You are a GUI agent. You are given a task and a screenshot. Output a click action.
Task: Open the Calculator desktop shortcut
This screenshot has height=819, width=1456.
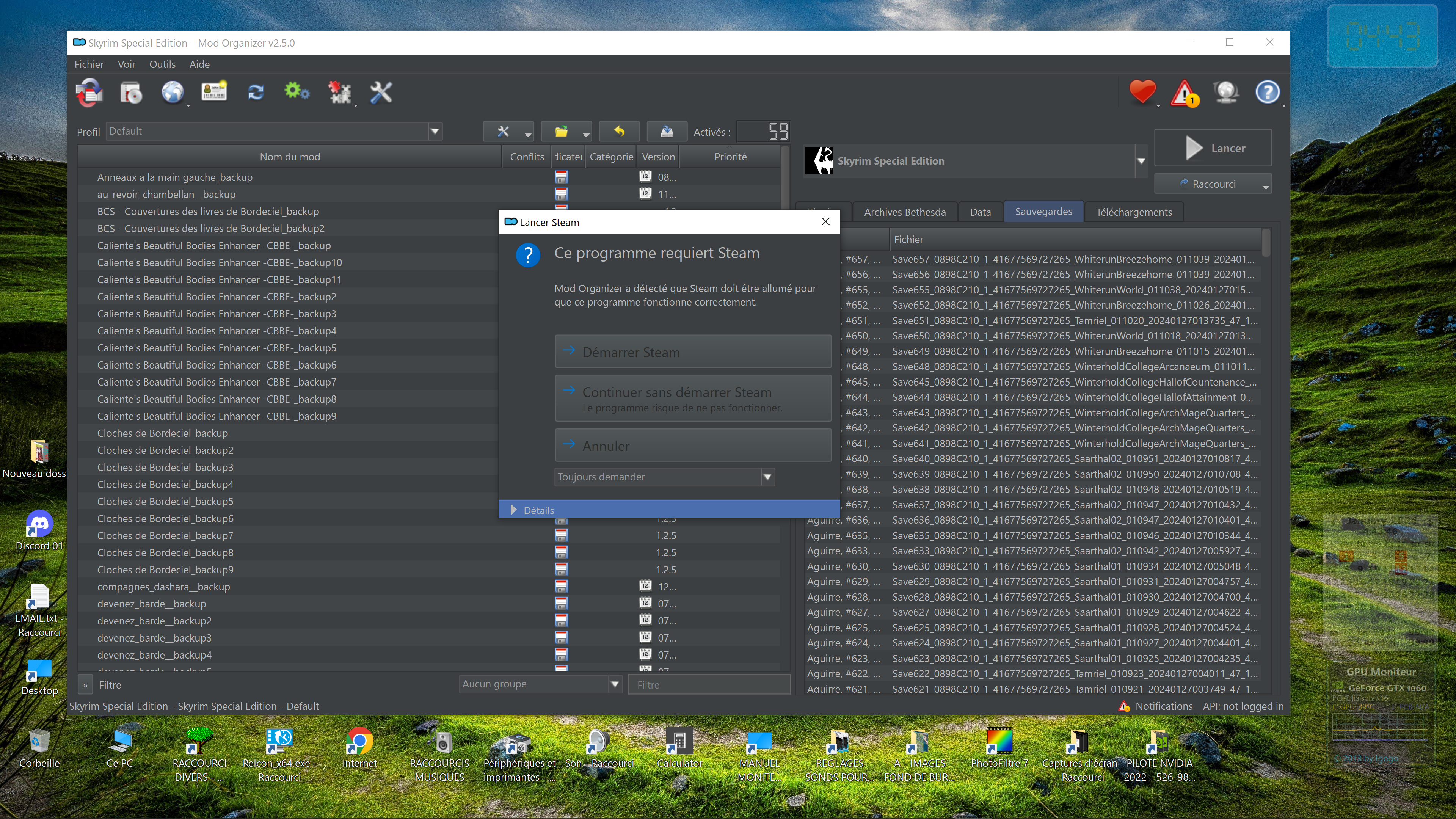679,748
